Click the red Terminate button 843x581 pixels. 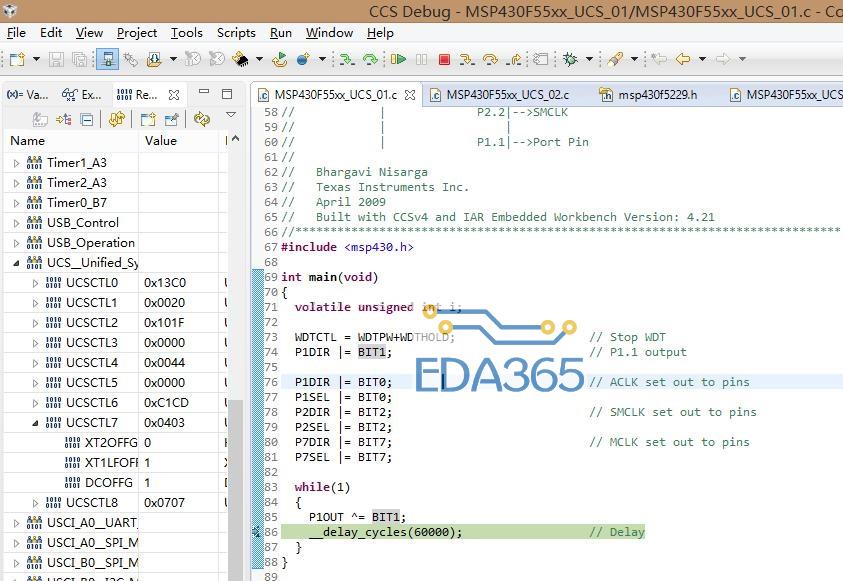coord(444,60)
